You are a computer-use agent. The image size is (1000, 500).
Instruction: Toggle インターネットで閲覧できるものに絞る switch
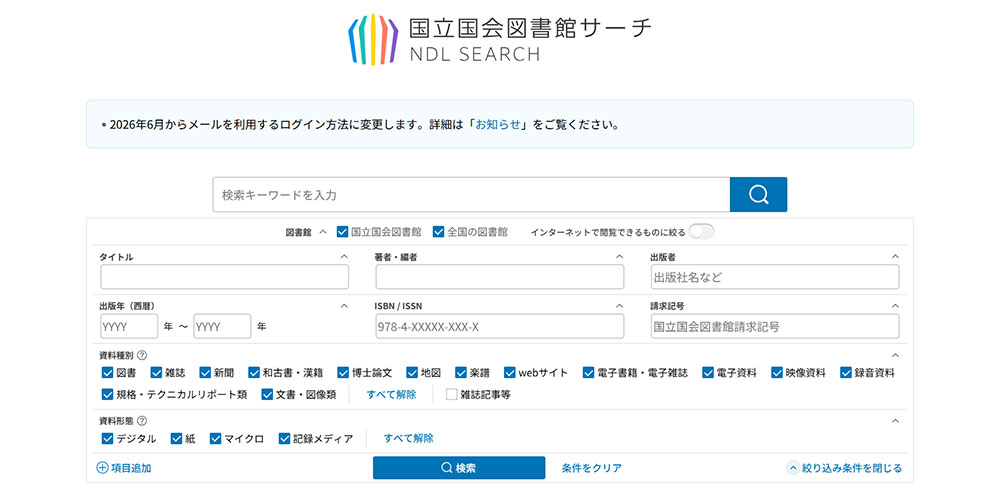[702, 232]
